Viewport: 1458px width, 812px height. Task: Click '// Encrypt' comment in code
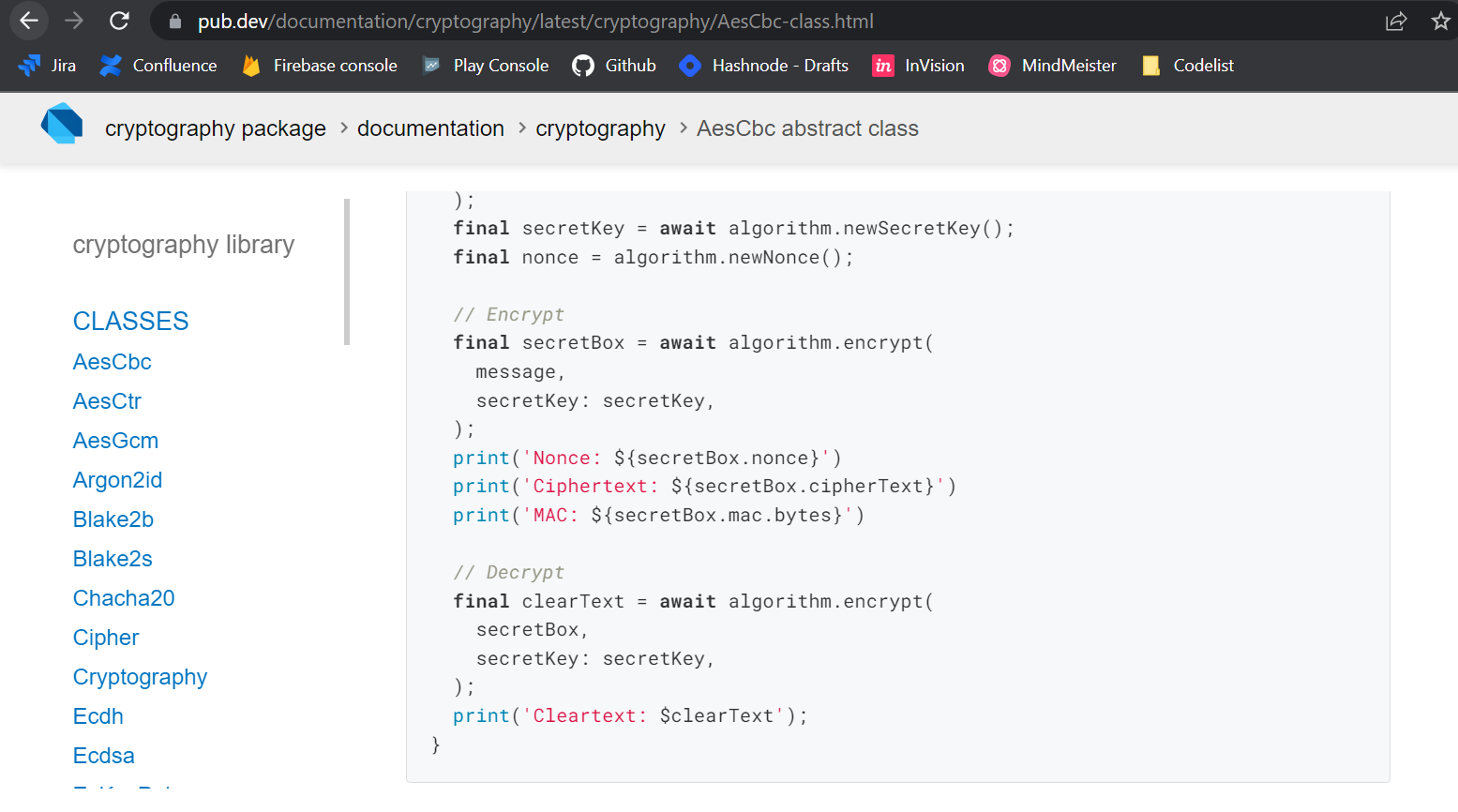tap(508, 314)
